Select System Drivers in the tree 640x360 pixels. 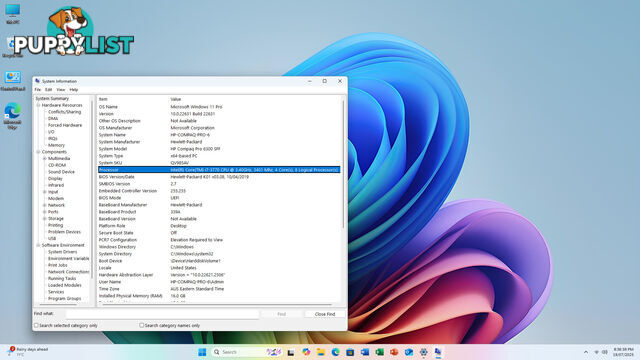62,252
